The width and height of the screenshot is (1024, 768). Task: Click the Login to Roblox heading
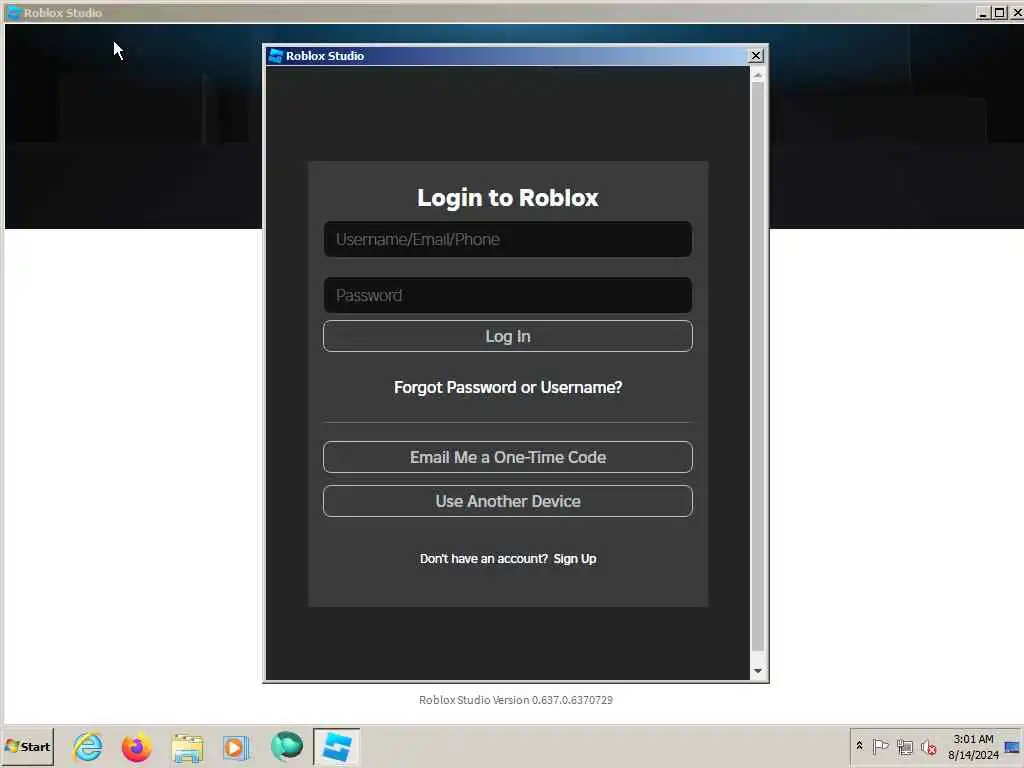point(507,197)
